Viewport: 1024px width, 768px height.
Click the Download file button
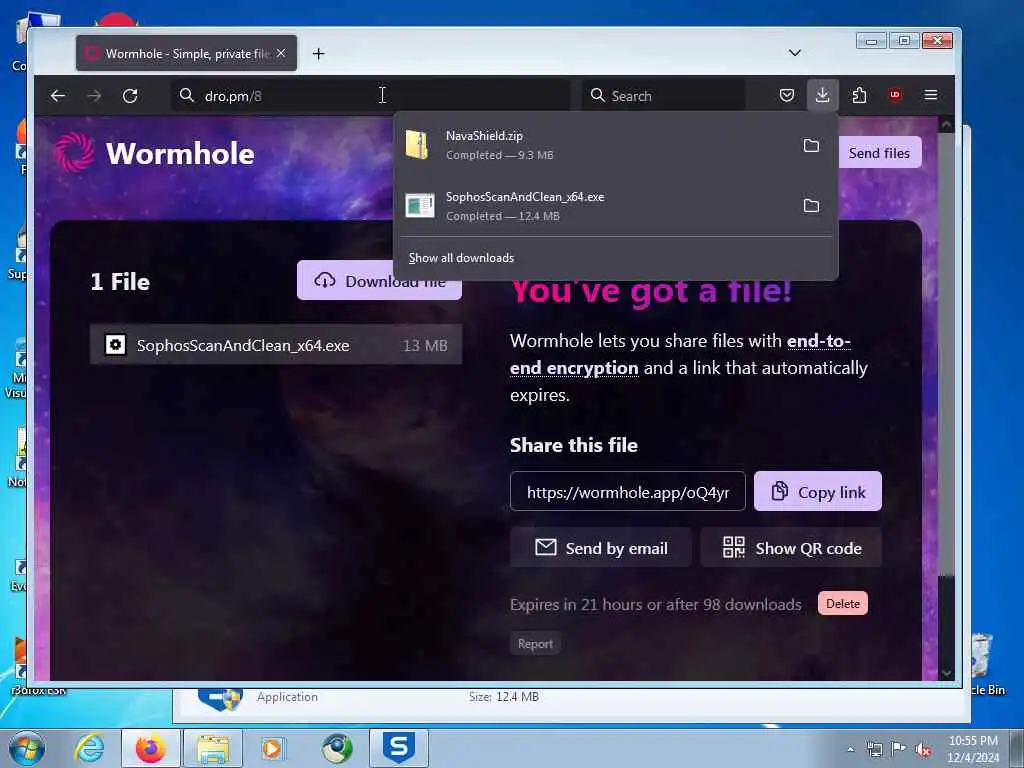pos(379,281)
